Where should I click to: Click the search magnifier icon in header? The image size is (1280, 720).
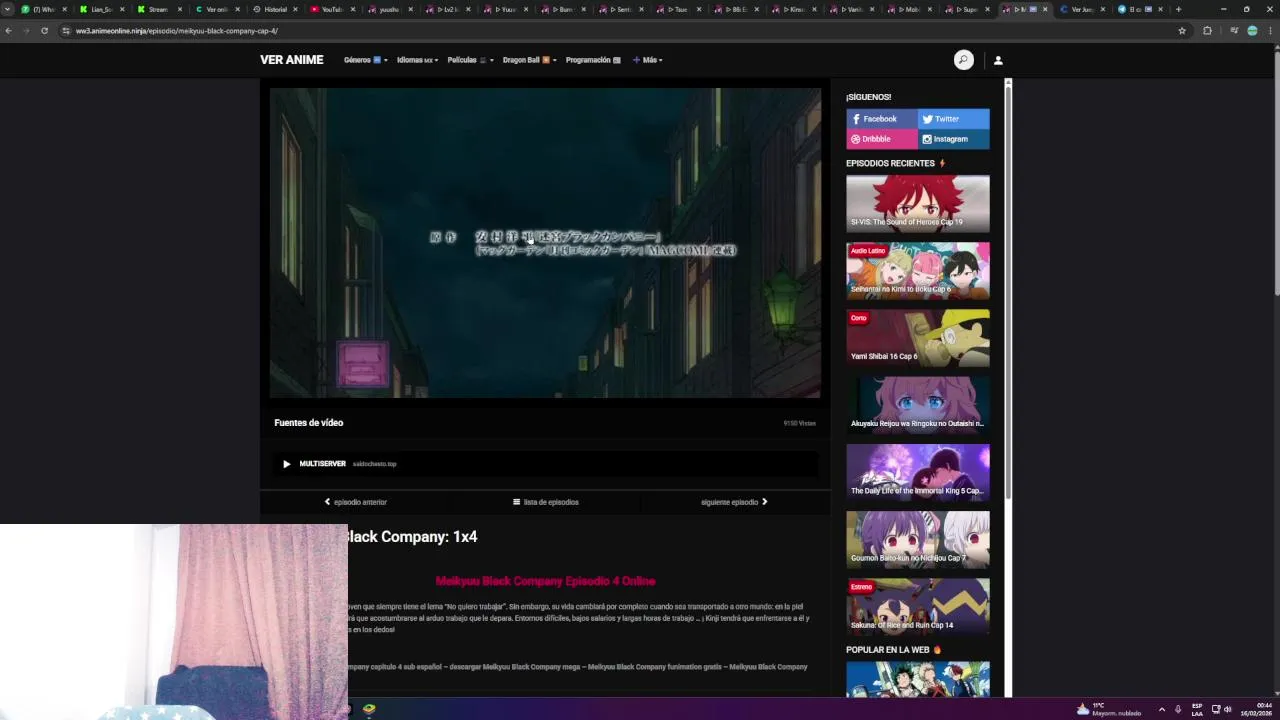pos(963,60)
